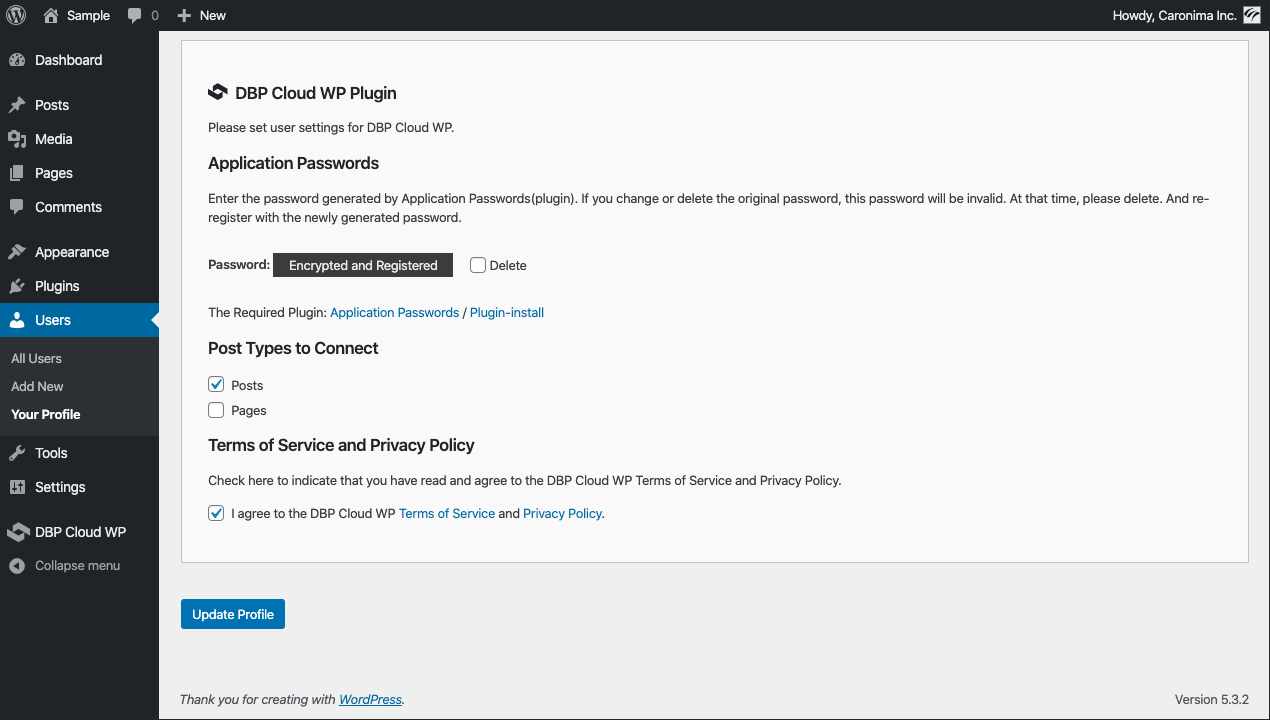This screenshot has height=720, width=1270.
Task: Click the Encrypted and Registered password field
Action: point(363,265)
